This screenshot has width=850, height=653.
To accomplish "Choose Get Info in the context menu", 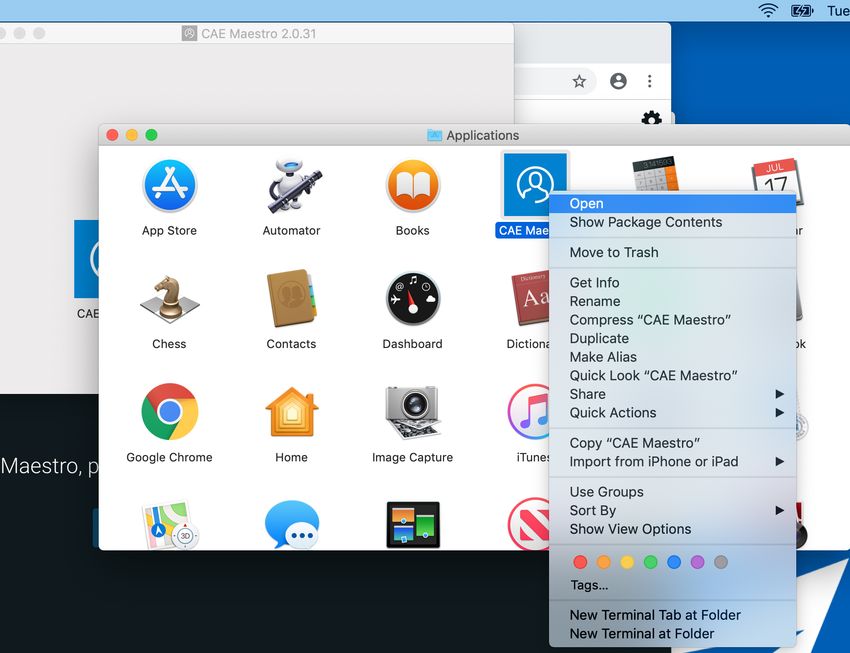I will (x=672, y=283).
